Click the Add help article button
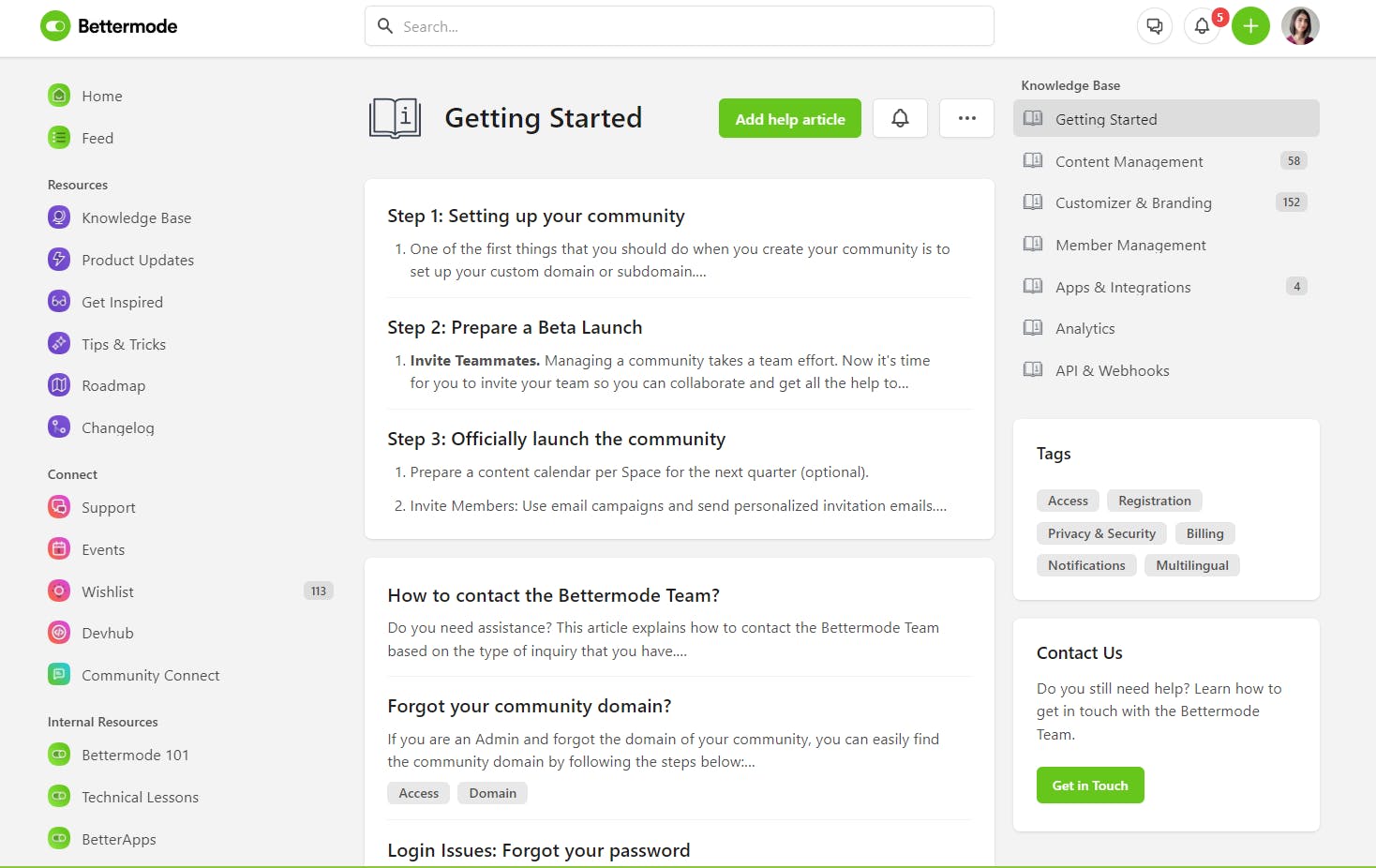The width and height of the screenshot is (1376, 868). (789, 119)
